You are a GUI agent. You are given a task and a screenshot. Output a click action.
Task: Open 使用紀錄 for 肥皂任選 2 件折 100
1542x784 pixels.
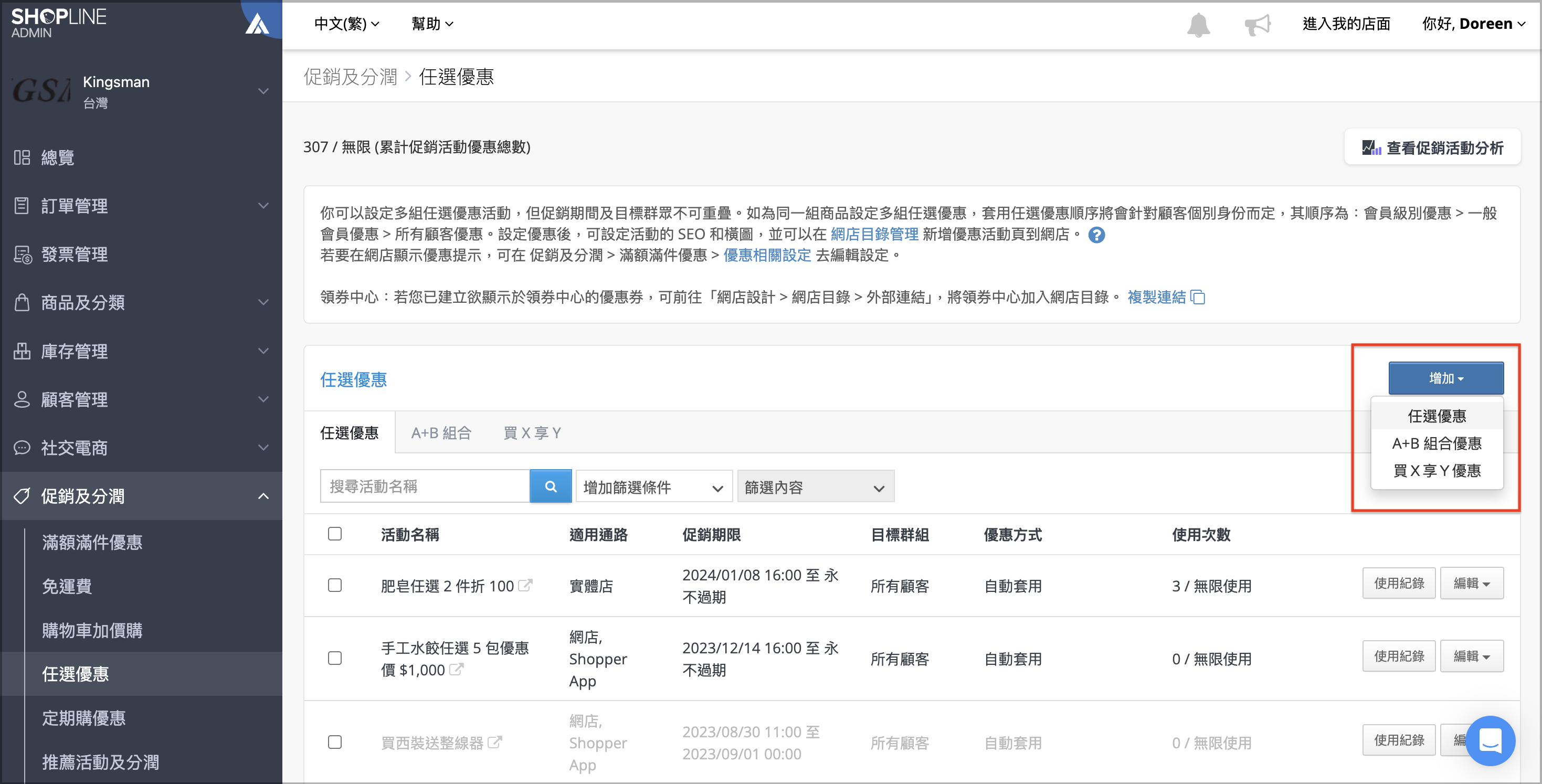pyautogui.click(x=1399, y=584)
